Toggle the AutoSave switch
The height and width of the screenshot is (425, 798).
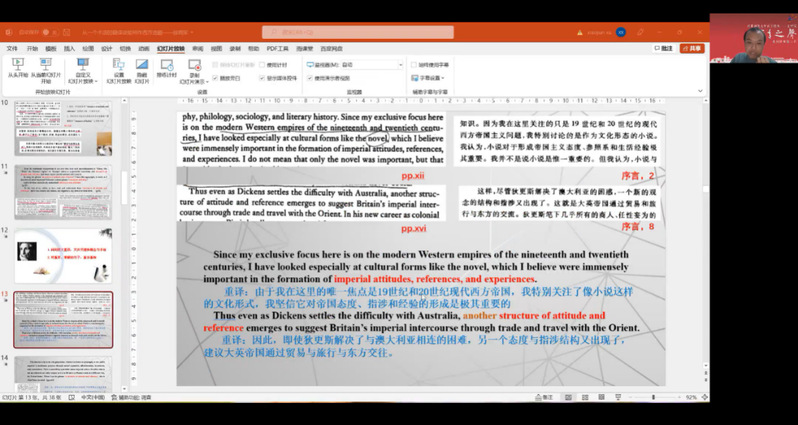pyautogui.click(x=48, y=32)
